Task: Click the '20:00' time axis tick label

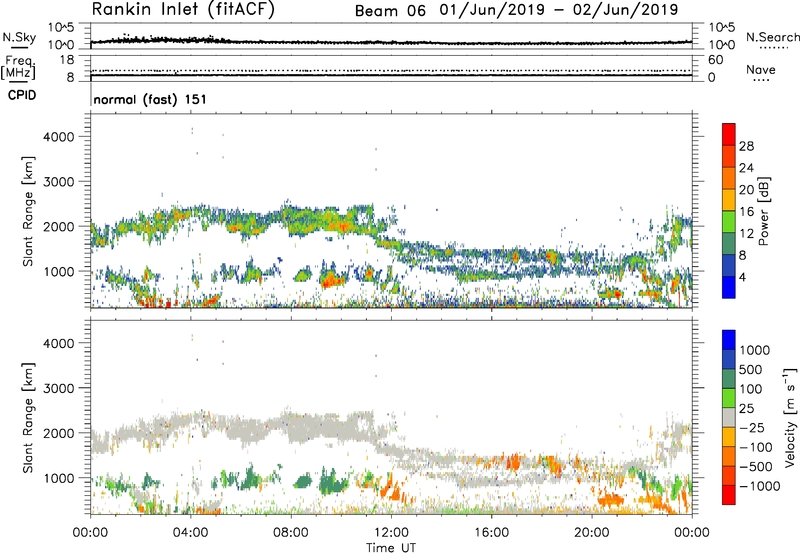Action: click(x=592, y=533)
